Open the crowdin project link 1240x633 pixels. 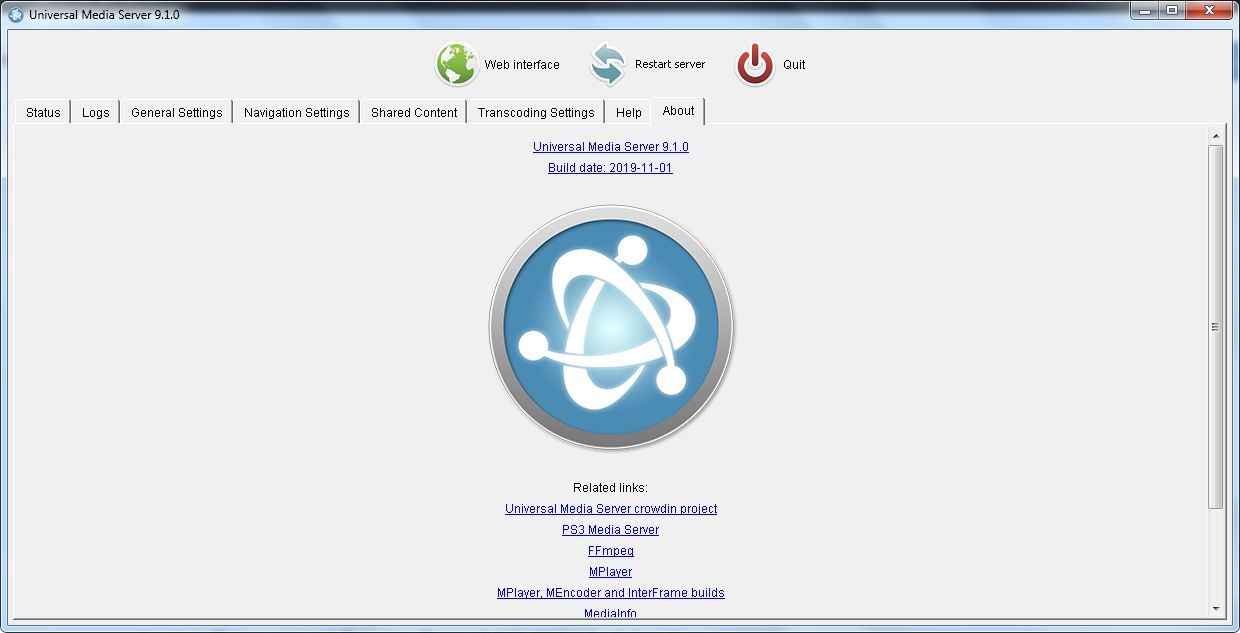611,509
